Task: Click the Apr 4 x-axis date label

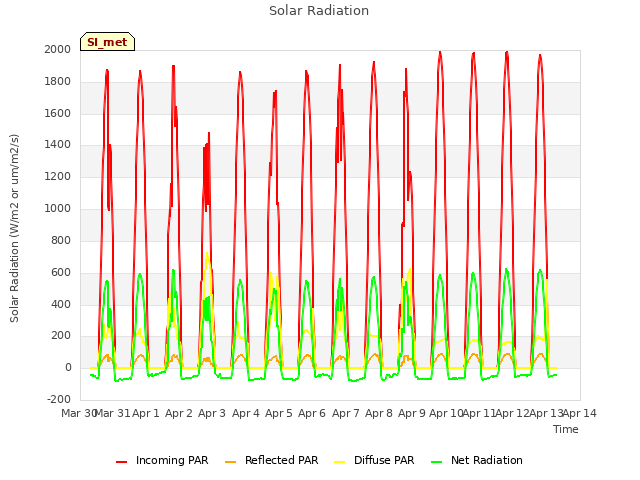Action: tap(246, 413)
